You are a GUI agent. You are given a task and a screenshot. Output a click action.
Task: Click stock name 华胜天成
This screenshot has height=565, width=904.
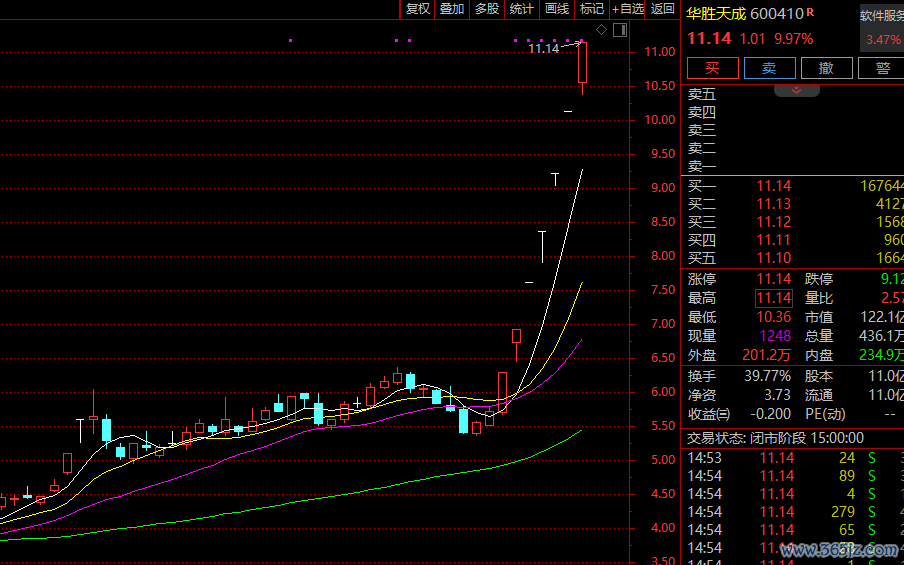716,14
